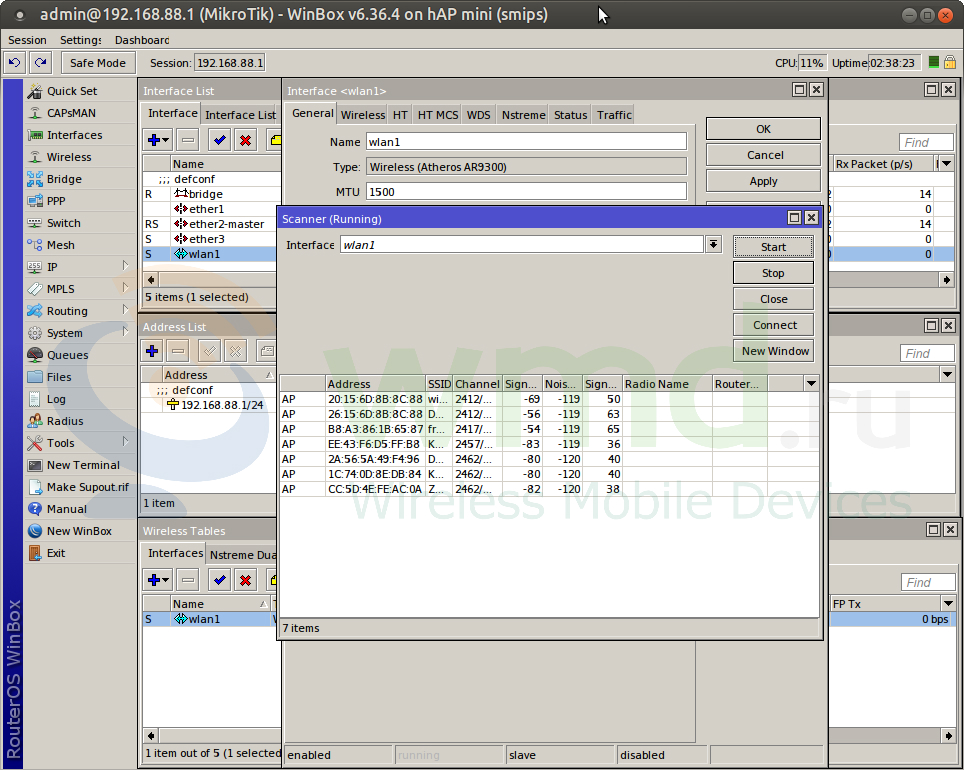The image size is (964, 770).
Task: Switch to Wireless tab in wlan1 dialog
Action: [363, 115]
